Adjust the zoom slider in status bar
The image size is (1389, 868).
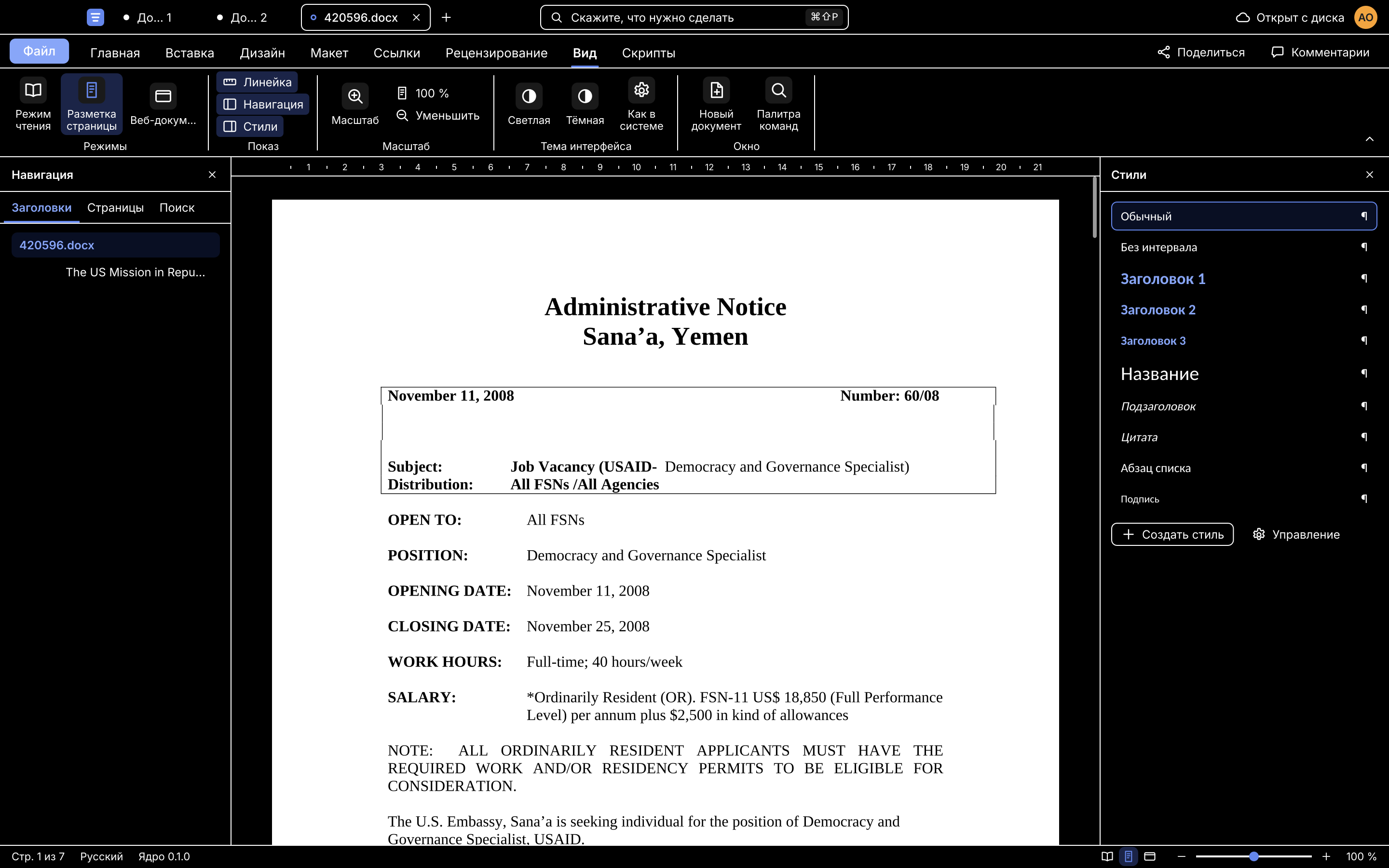(1253, 856)
